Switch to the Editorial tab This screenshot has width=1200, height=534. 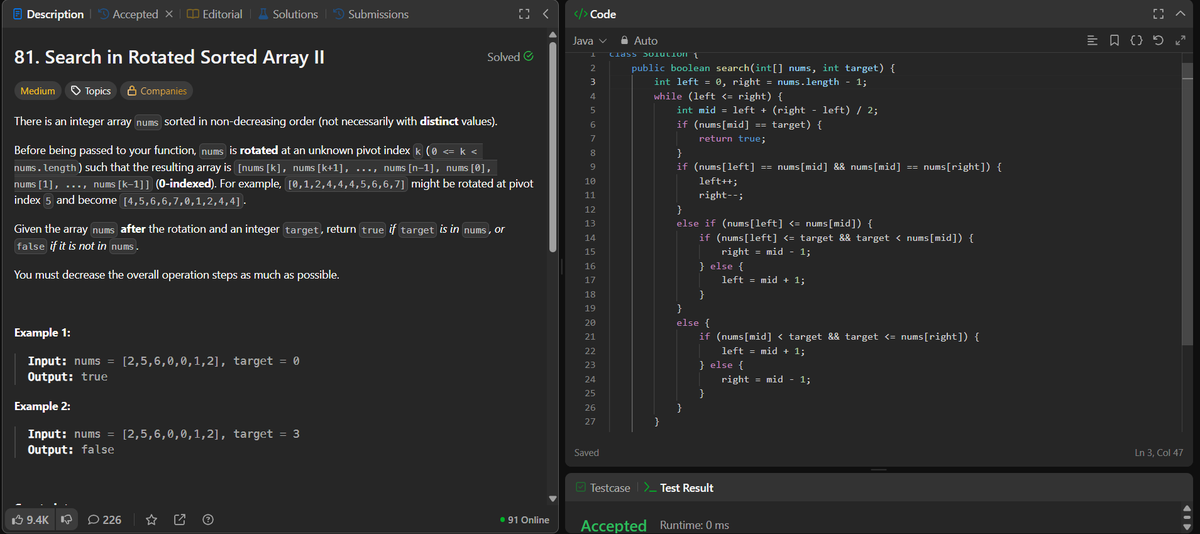pos(213,14)
